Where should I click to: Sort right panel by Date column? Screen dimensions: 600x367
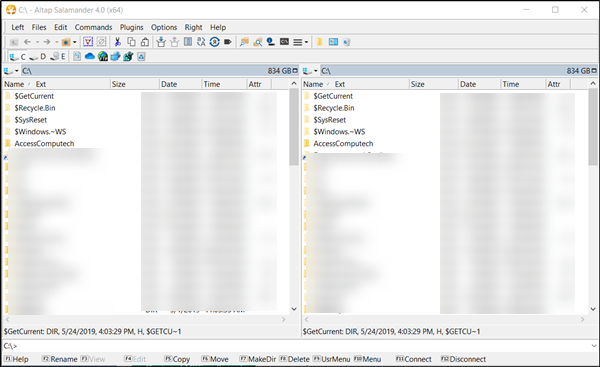click(x=479, y=84)
